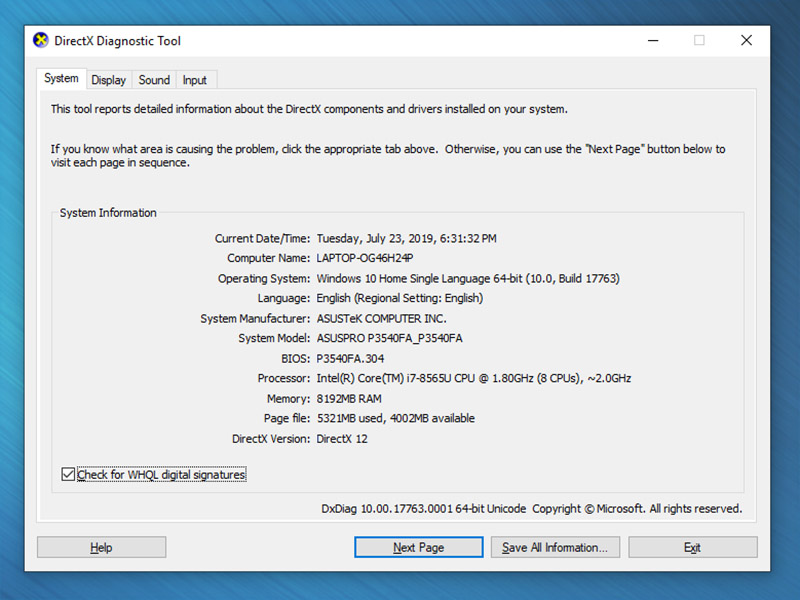Click the BIOS label
The image size is (800, 600).
click(x=295, y=359)
